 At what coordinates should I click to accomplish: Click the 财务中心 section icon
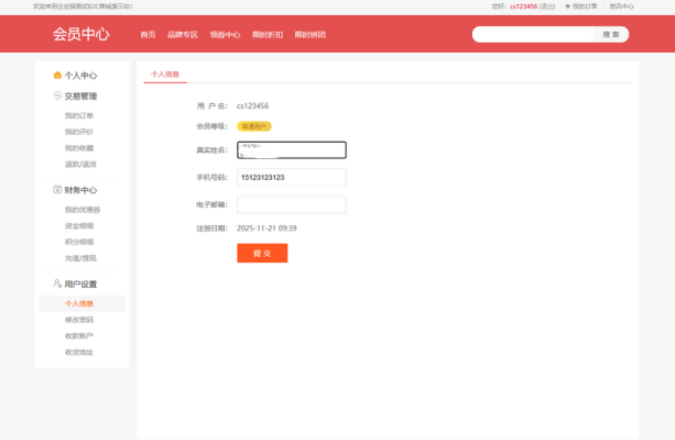57,189
